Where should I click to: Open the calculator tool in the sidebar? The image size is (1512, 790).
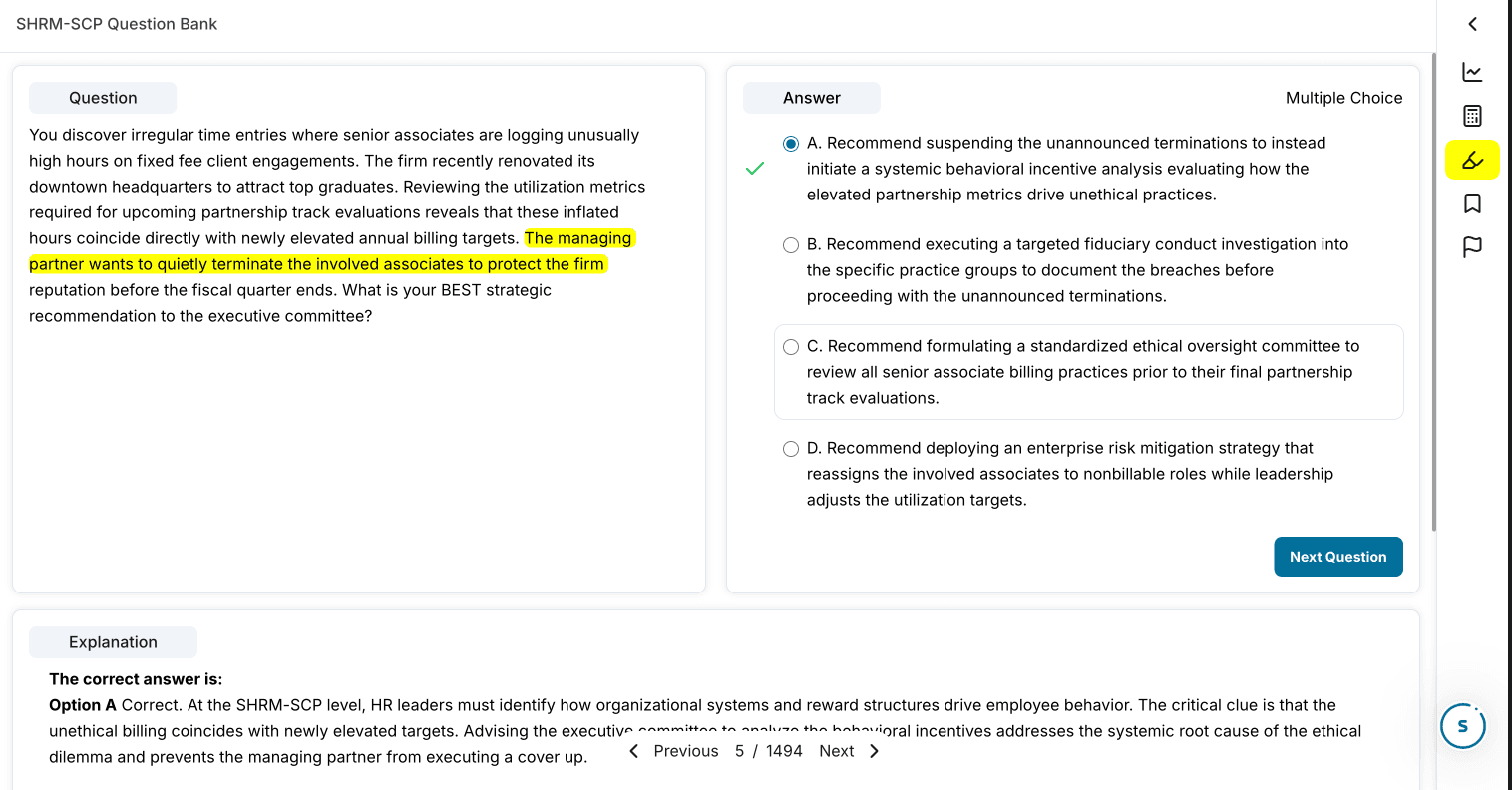click(x=1472, y=116)
